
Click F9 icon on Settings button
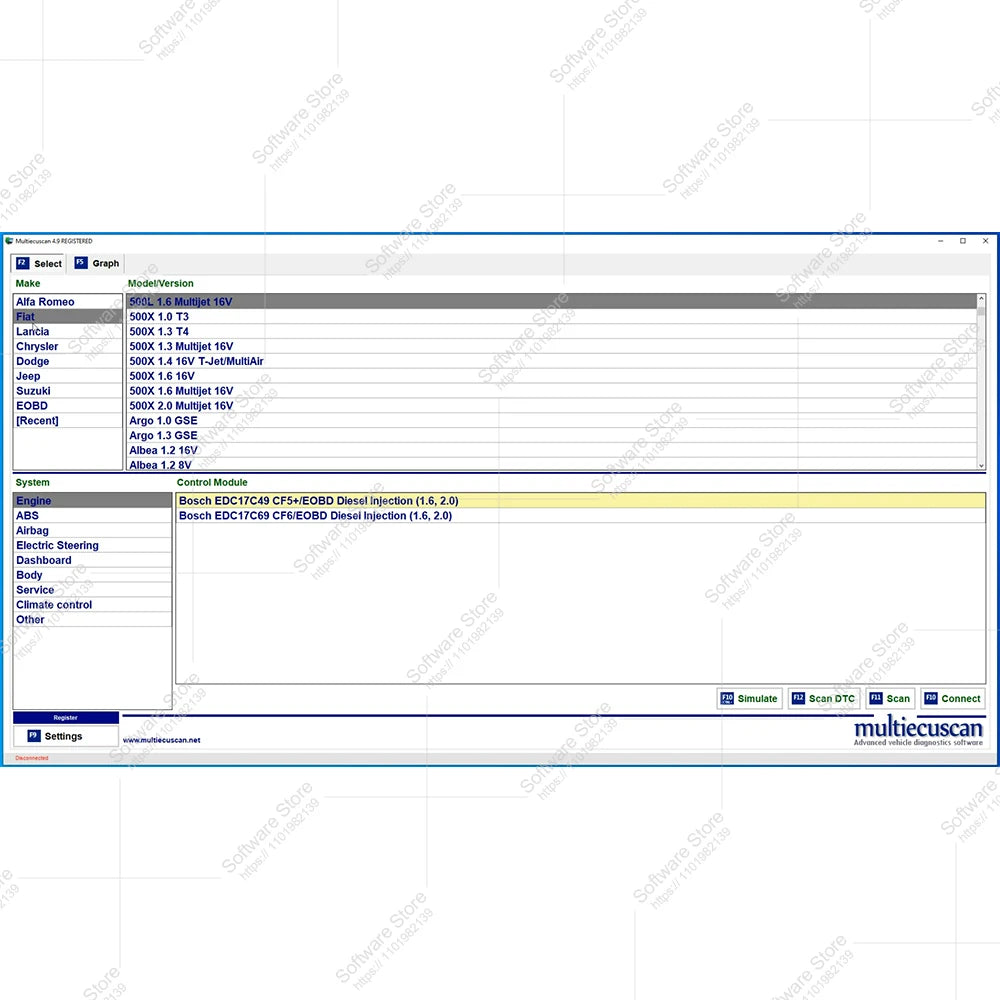(34, 735)
